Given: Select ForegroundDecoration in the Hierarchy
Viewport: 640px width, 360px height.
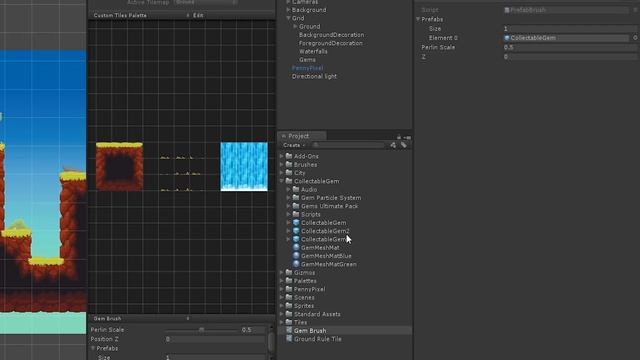Looking at the screenshot, I should [x=331, y=43].
